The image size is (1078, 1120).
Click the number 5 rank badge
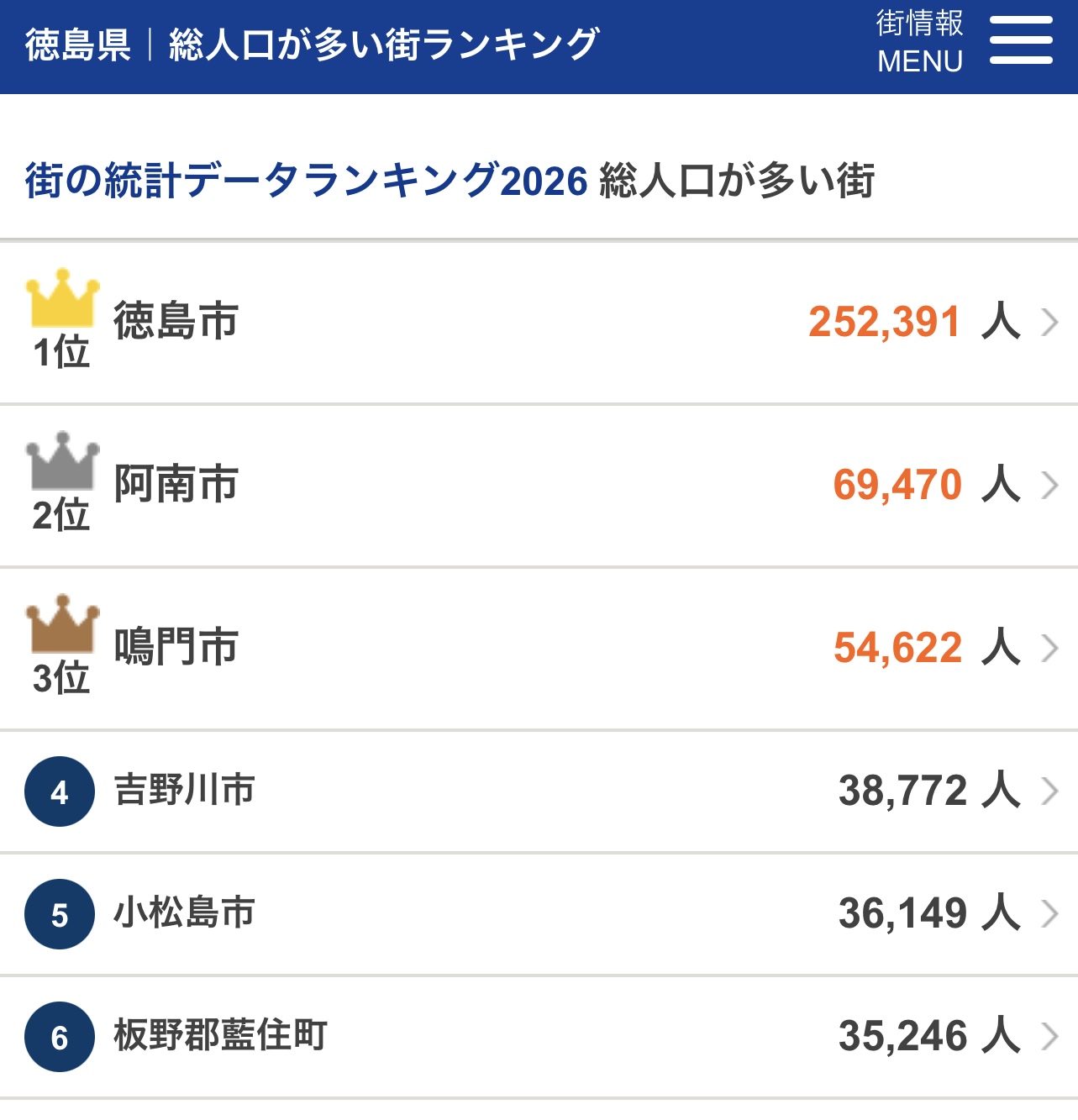pyautogui.click(x=60, y=914)
